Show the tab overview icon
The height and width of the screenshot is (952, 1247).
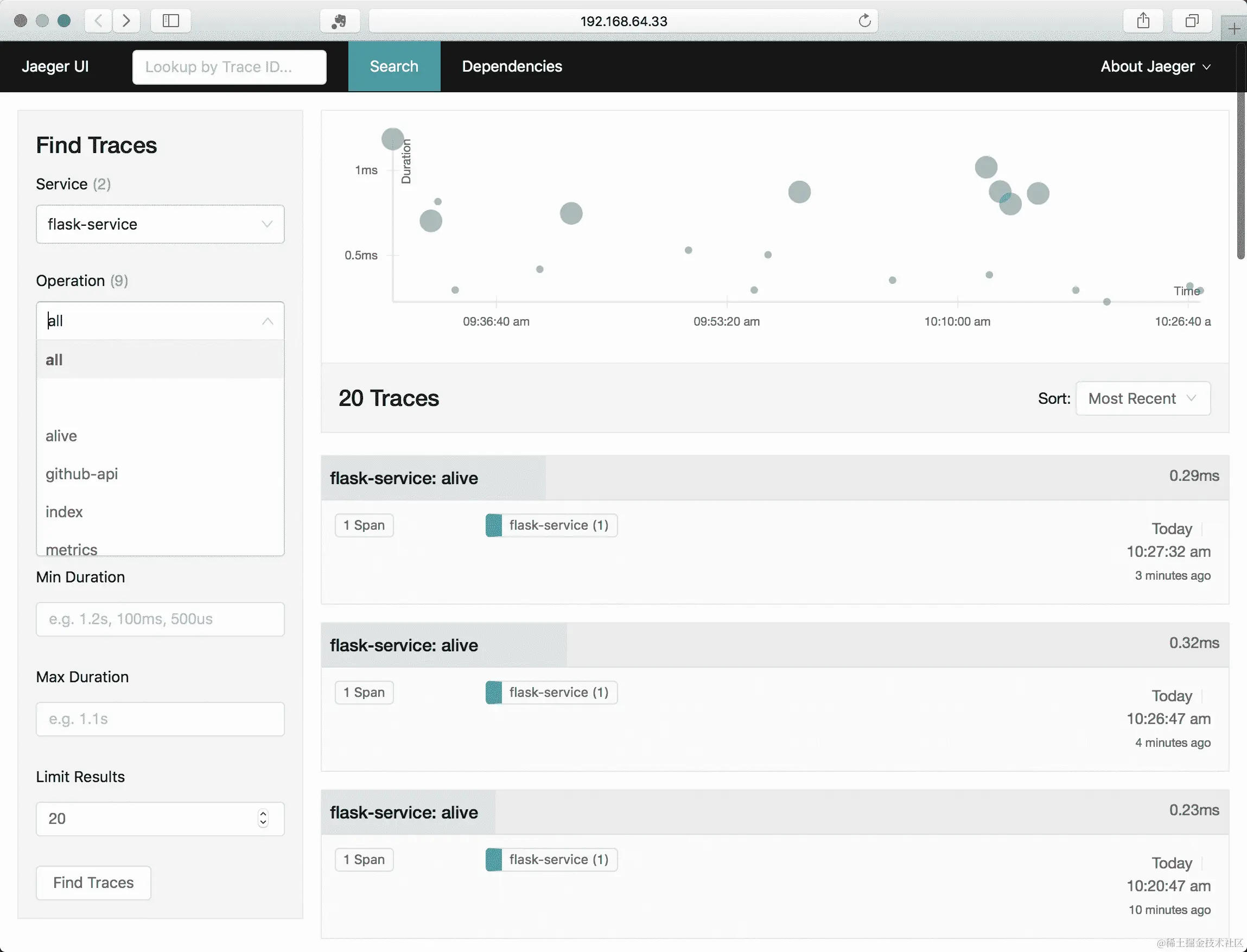(1192, 21)
